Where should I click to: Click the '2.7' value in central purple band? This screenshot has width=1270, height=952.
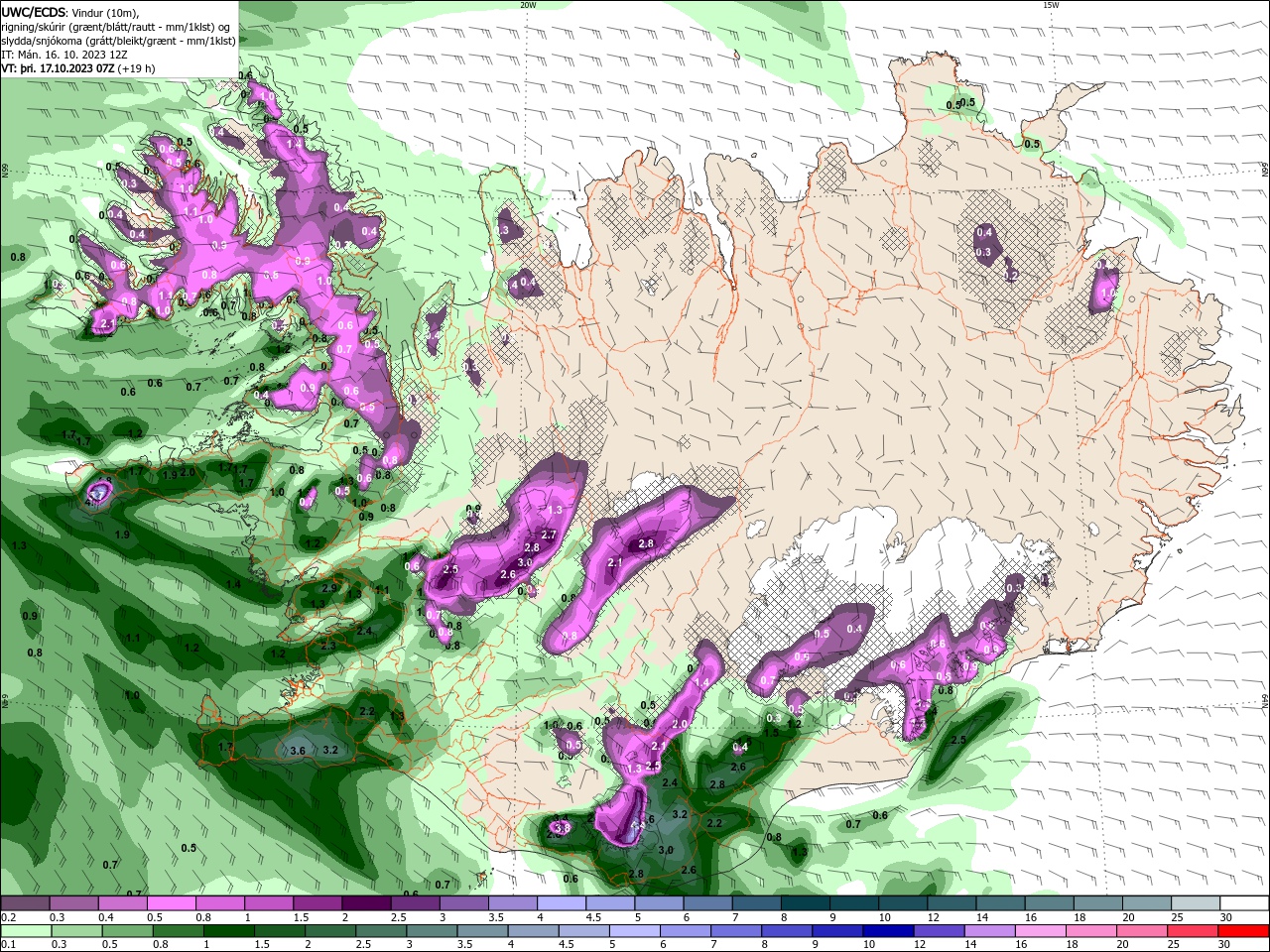[x=549, y=535]
